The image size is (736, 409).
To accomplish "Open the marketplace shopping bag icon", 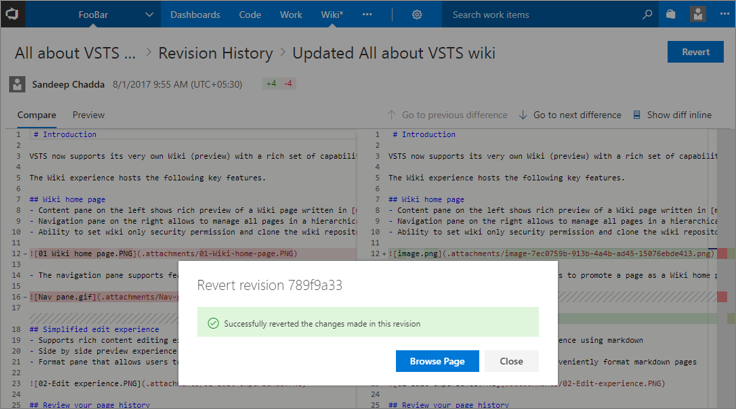I will [671, 15].
